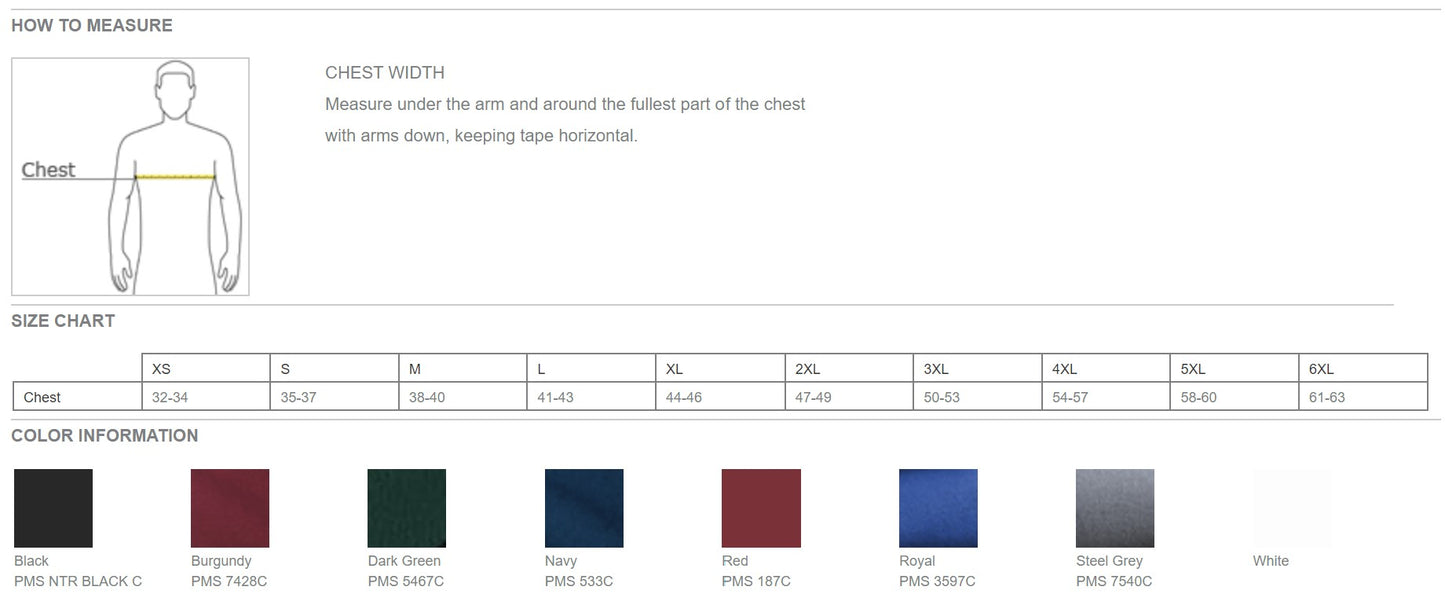
Task: Select the Red color swatch
Action: (x=761, y=508)
